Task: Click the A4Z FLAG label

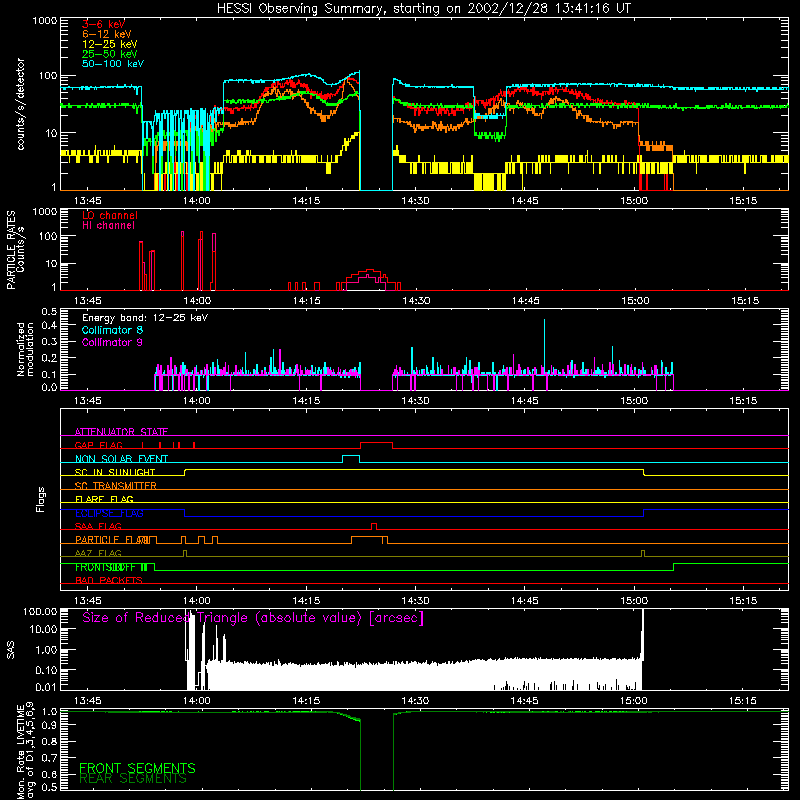Action: pos(98,553)
